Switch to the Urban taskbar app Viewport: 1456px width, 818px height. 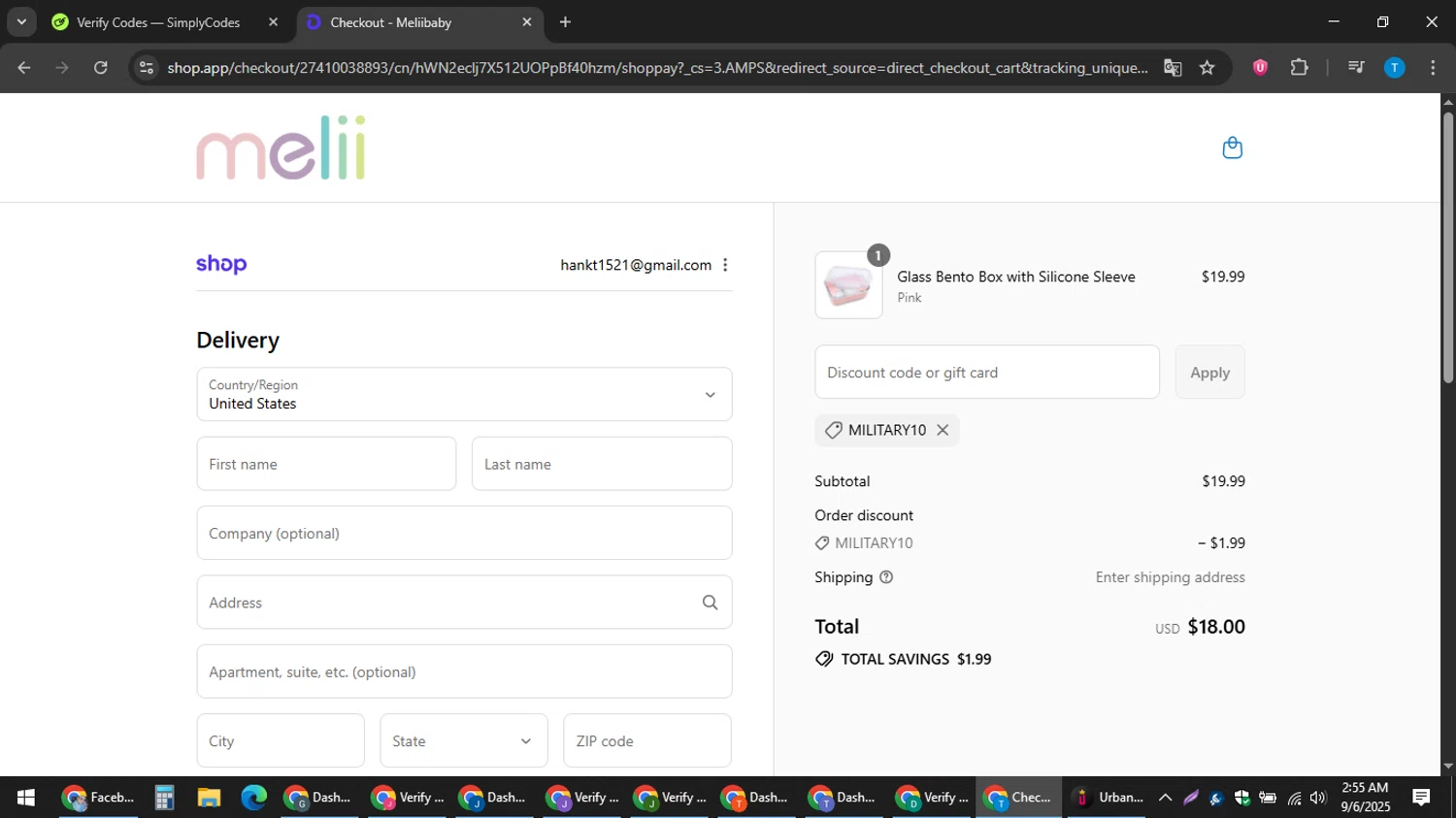tap(1108, 798)
